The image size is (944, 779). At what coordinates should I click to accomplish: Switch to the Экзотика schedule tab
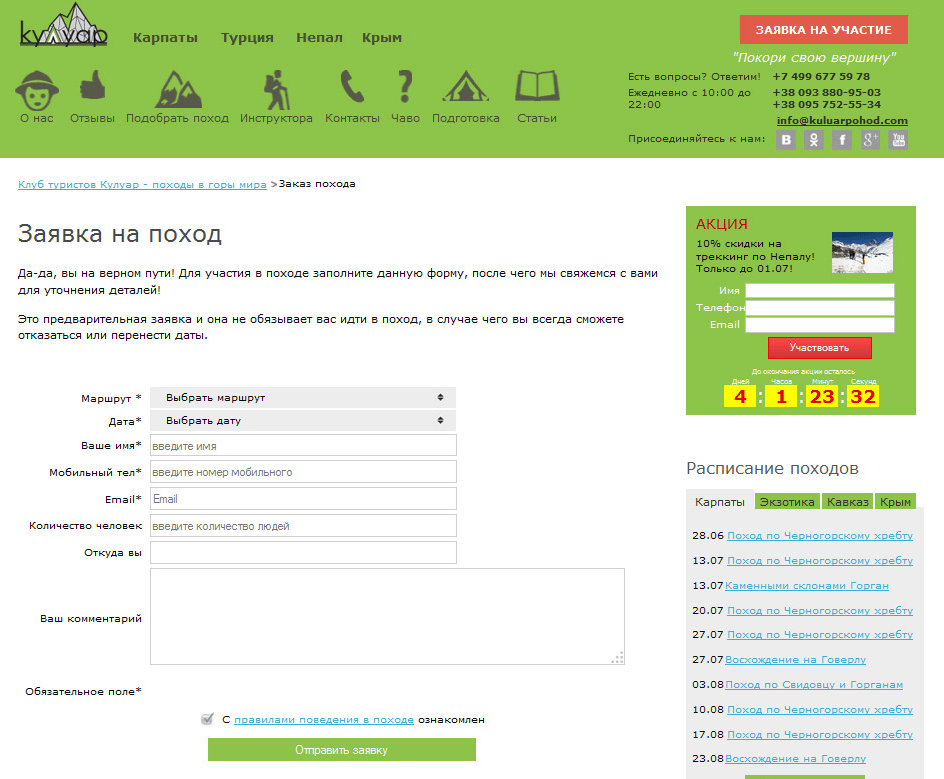click(786, 502)
